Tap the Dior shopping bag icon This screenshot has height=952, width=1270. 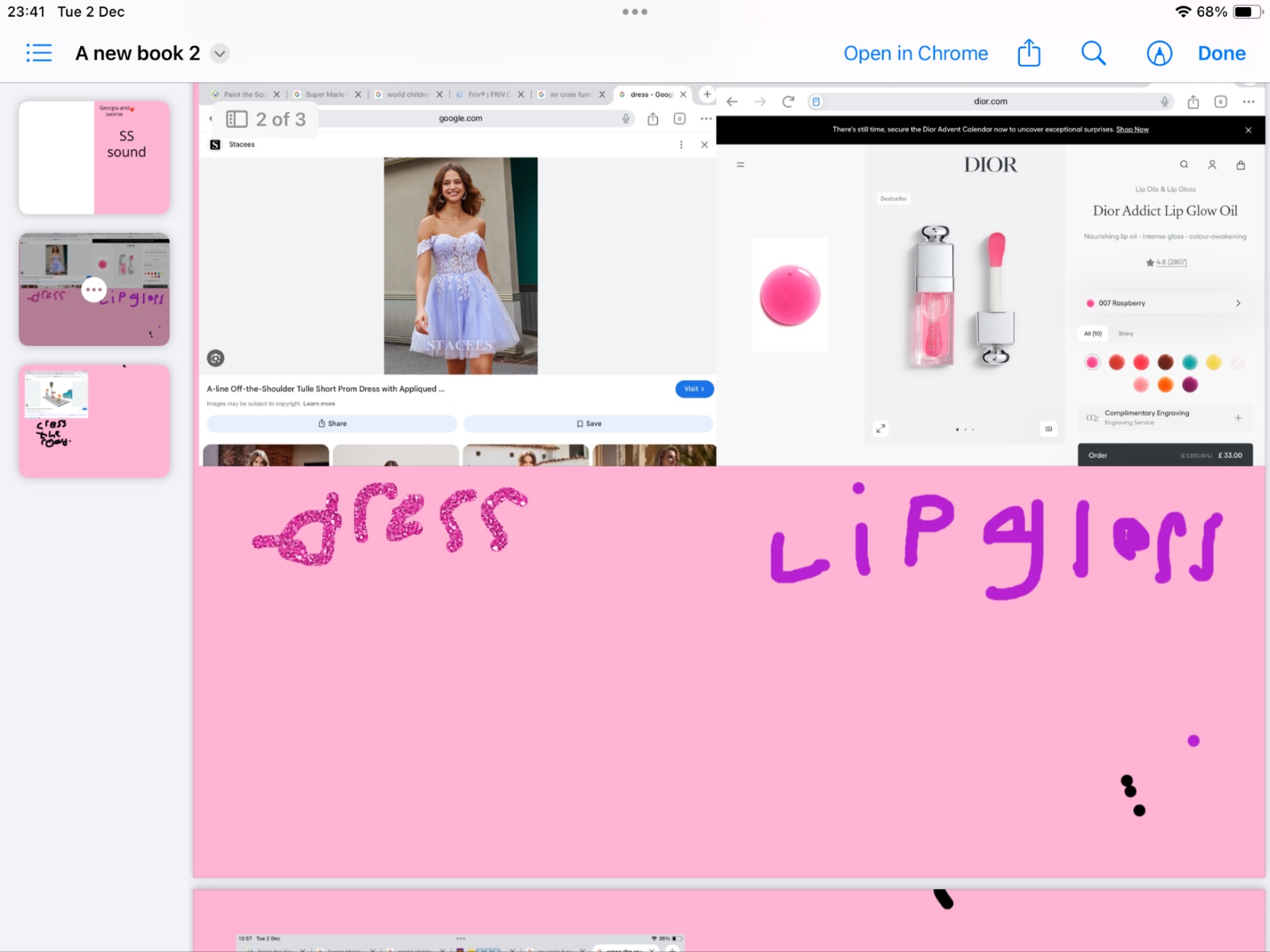[1241, 165]
